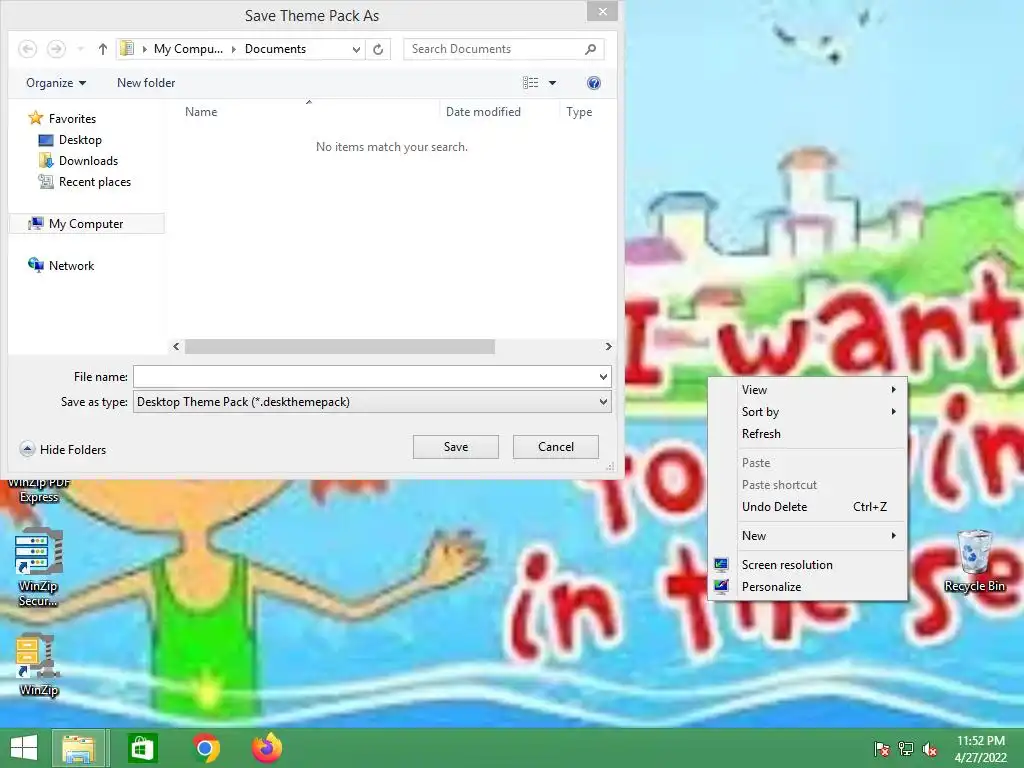Open the recent locations dropdown arrow

click(x=80, y=49)
